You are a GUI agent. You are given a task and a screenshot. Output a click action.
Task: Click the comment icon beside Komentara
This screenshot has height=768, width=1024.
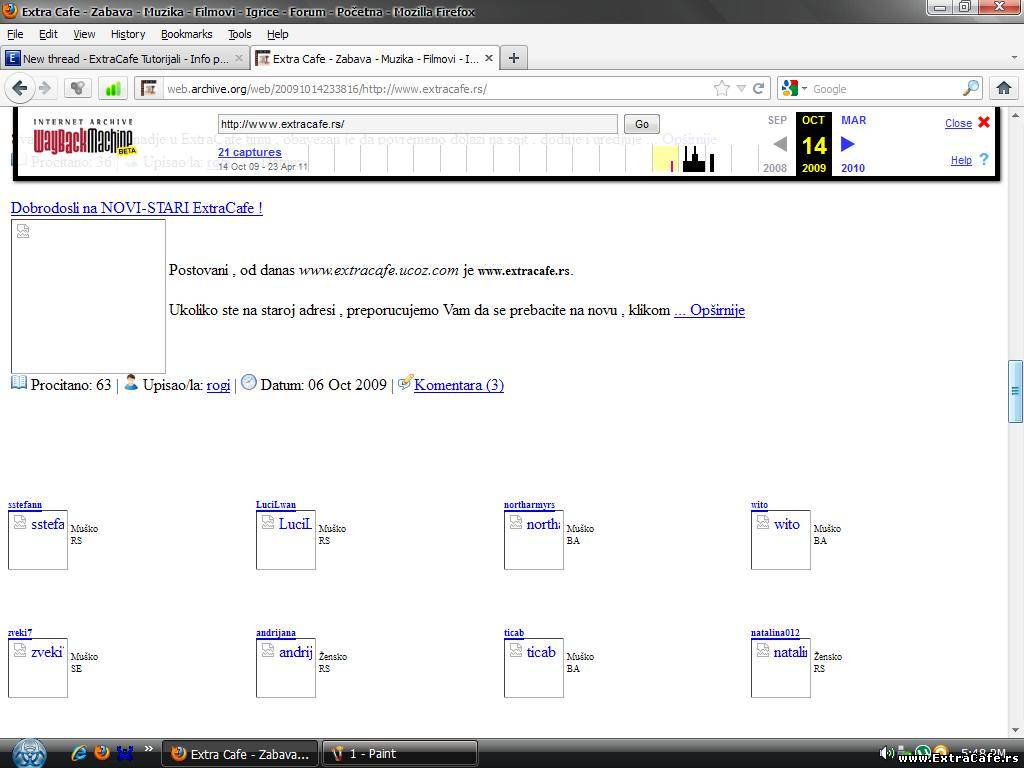[405, 383]
